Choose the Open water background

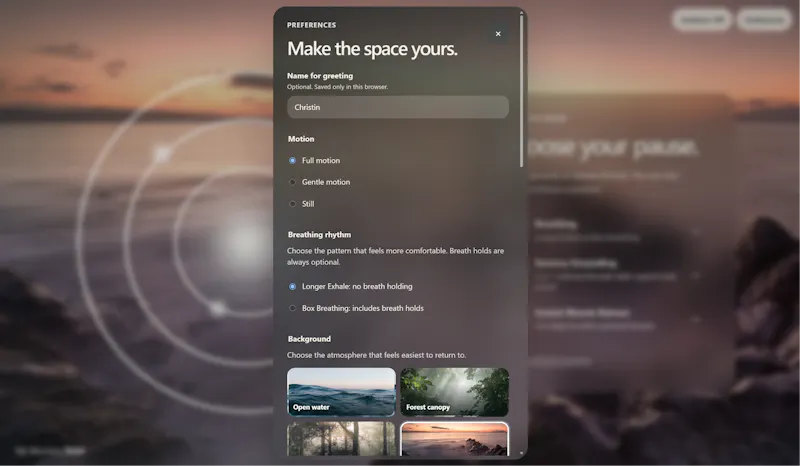click(341, 392)
